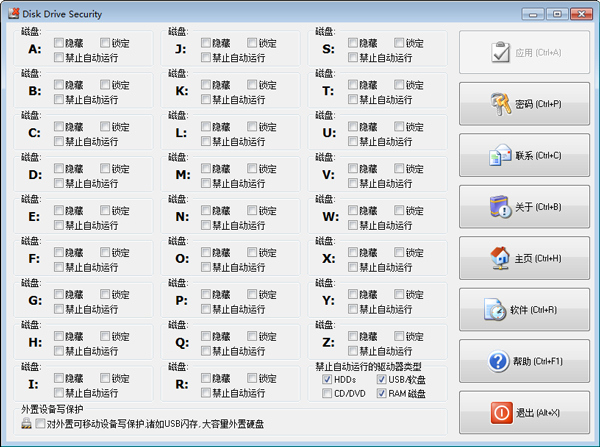
Task: Click the keys icon on the password button
Action: click(501, 104)
